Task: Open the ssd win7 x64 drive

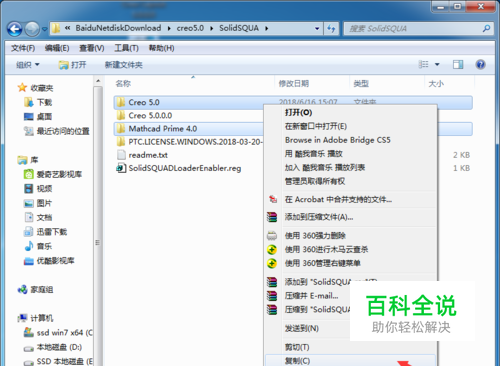Action: point(58,333)
